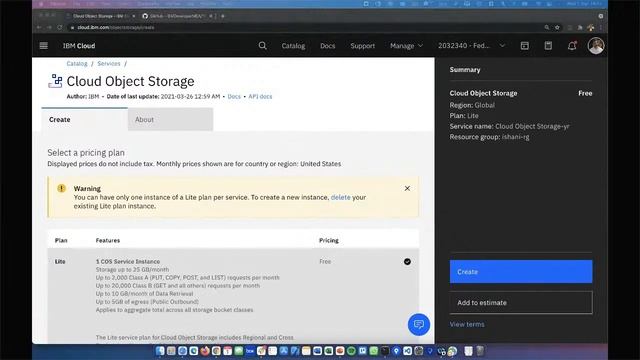Select the Lite plan checkmark radio
Image resolution: width=640 pixels, height=360 pixels.
point(407,262)
